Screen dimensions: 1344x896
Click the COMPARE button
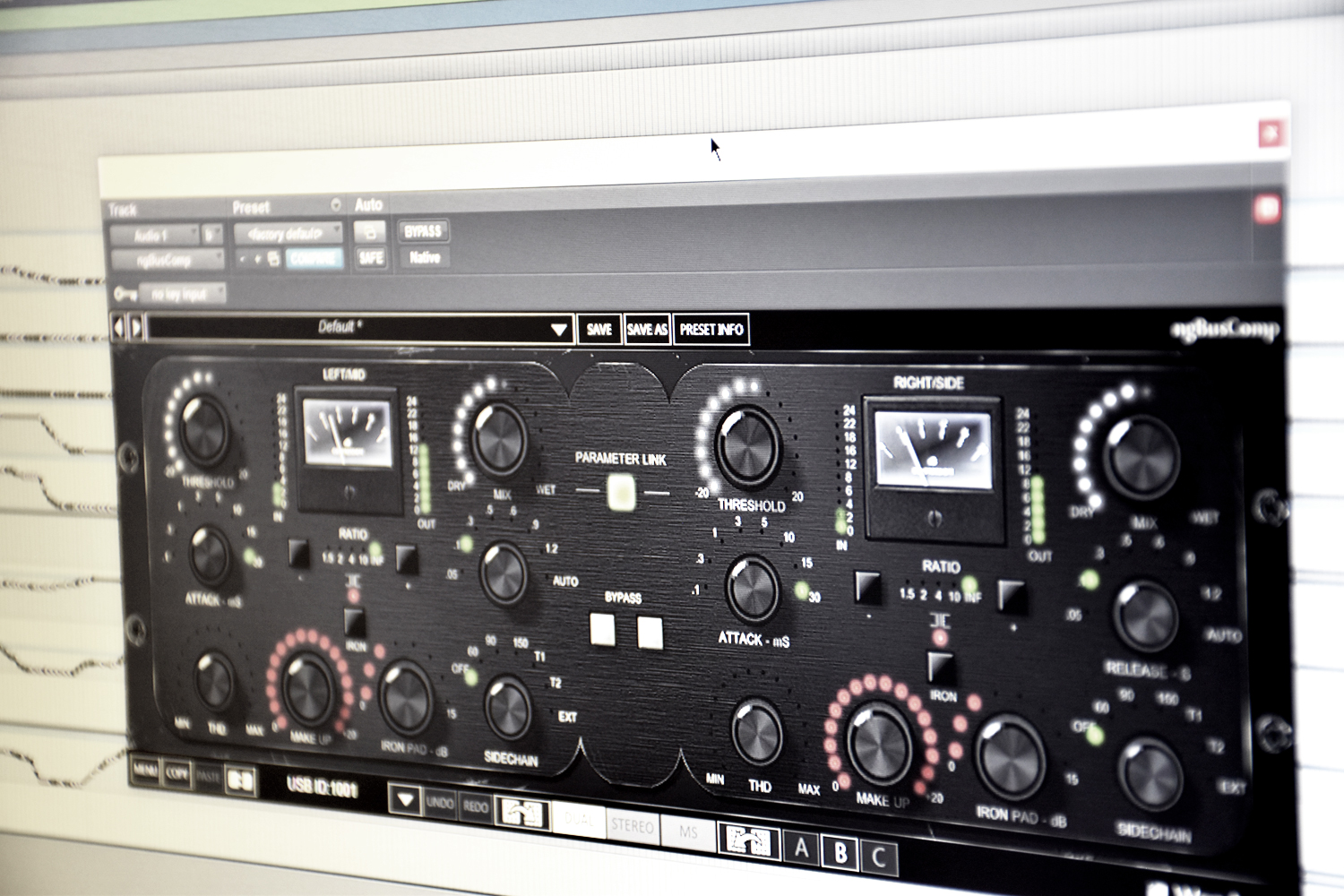314,259
